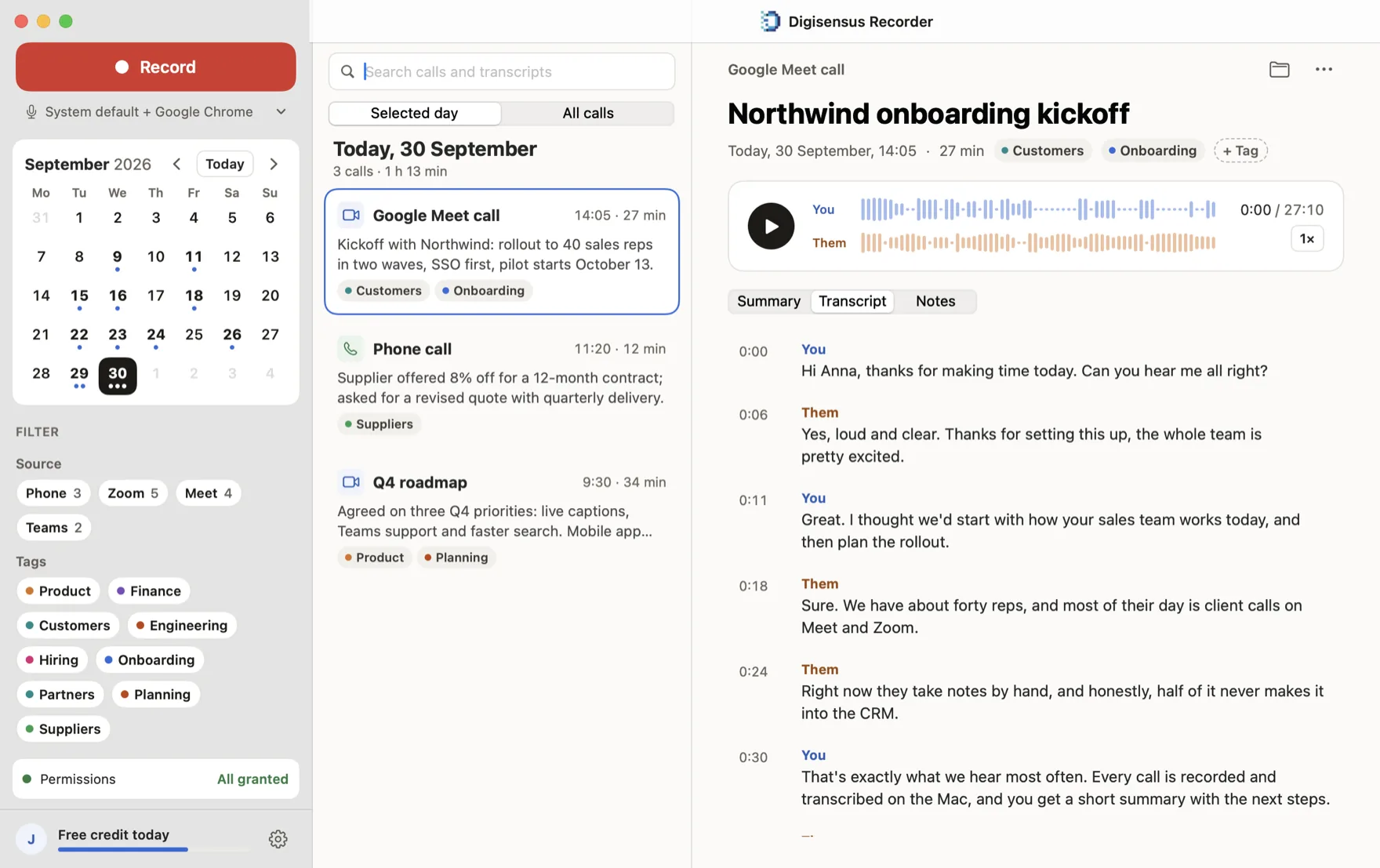Toggle the Finance tag filter
Viewport: 1380px width, 868px height.
[149, 591]
